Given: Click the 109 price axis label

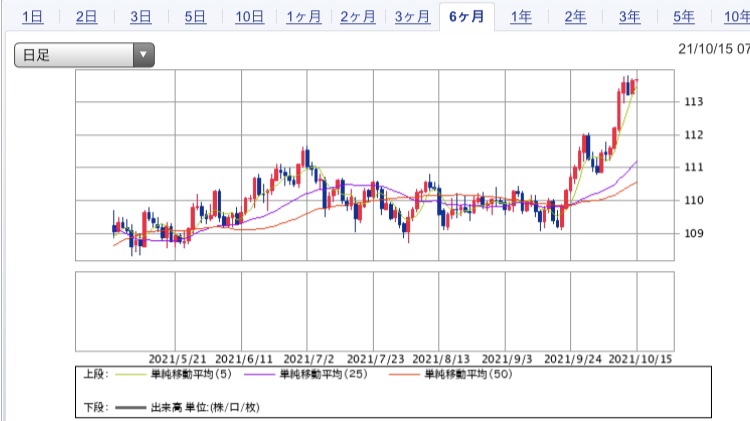Looking at the screenshot, I should [x=694, y=233].
